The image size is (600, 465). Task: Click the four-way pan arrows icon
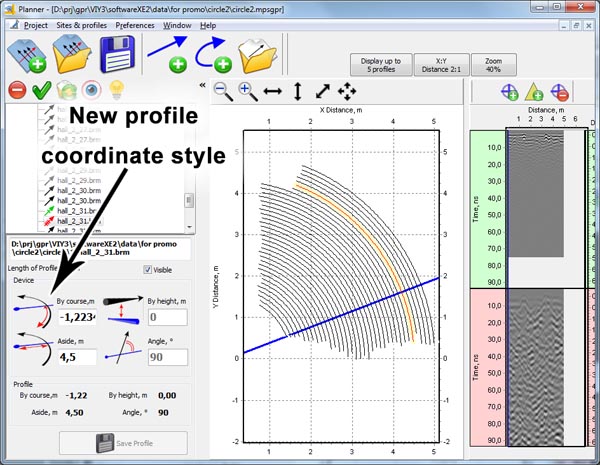pos(347,91)
